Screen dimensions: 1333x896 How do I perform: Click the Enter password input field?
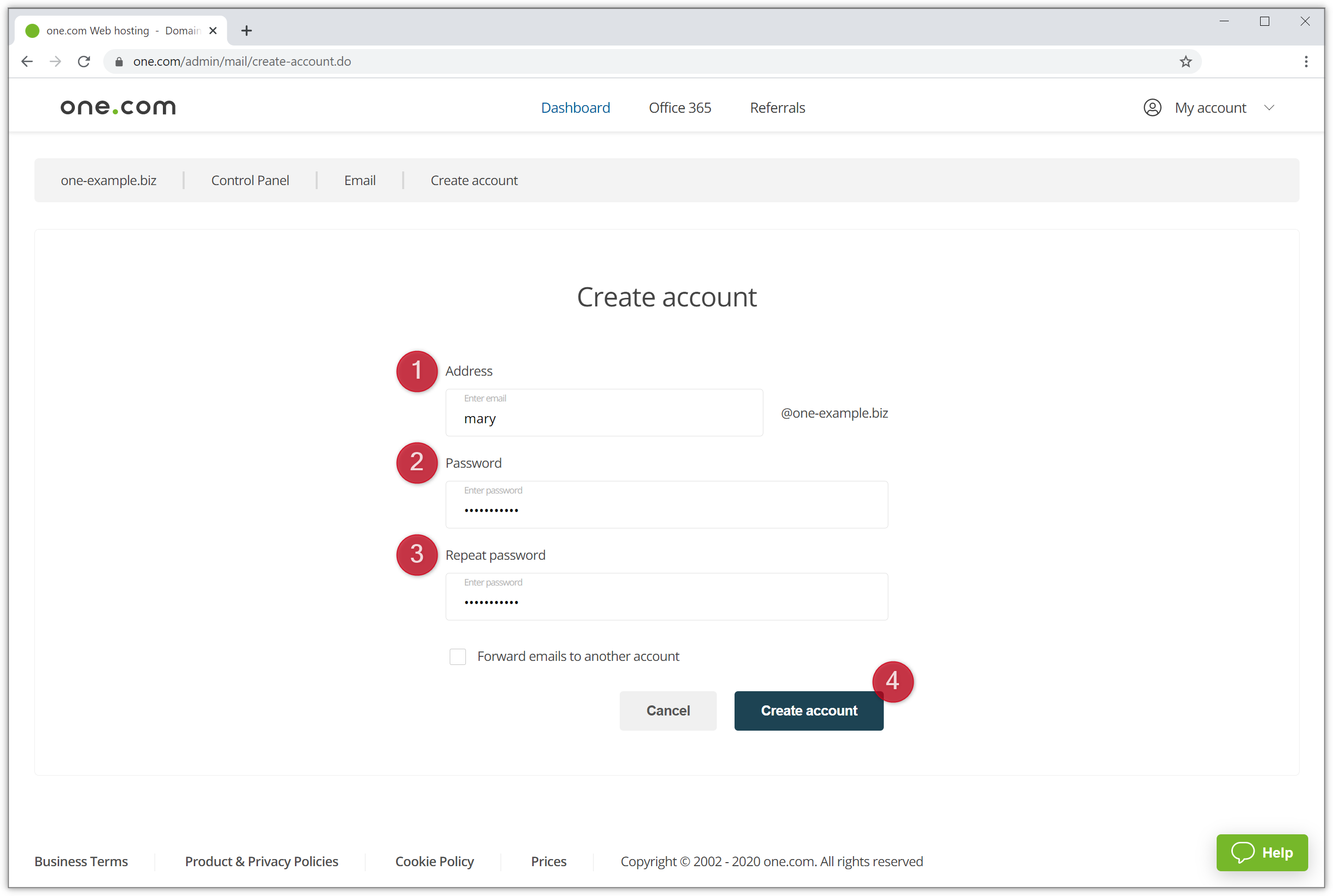[x=667, y=504]
